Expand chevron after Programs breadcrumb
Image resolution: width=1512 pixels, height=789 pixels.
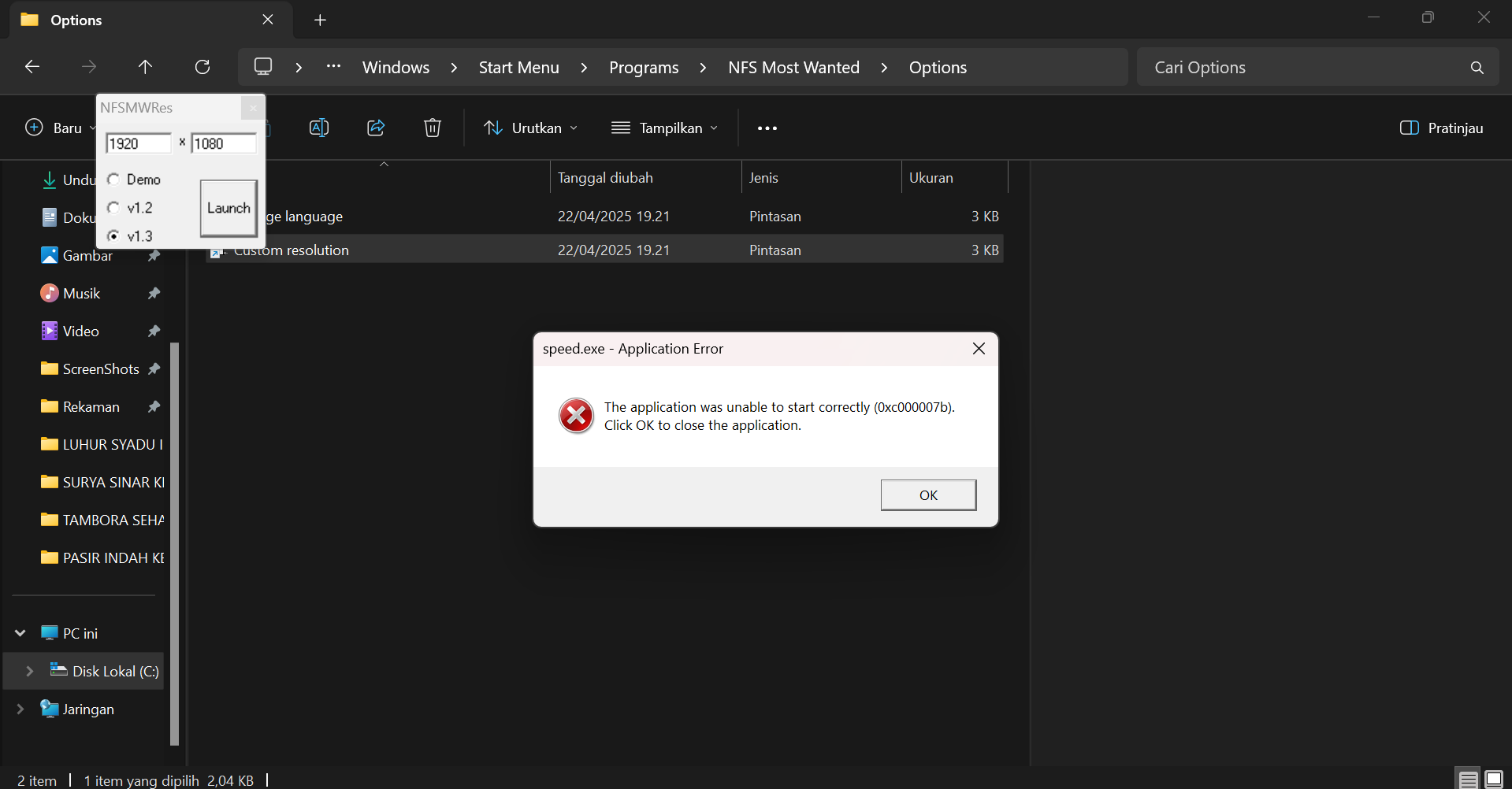[x=703, y=68]
